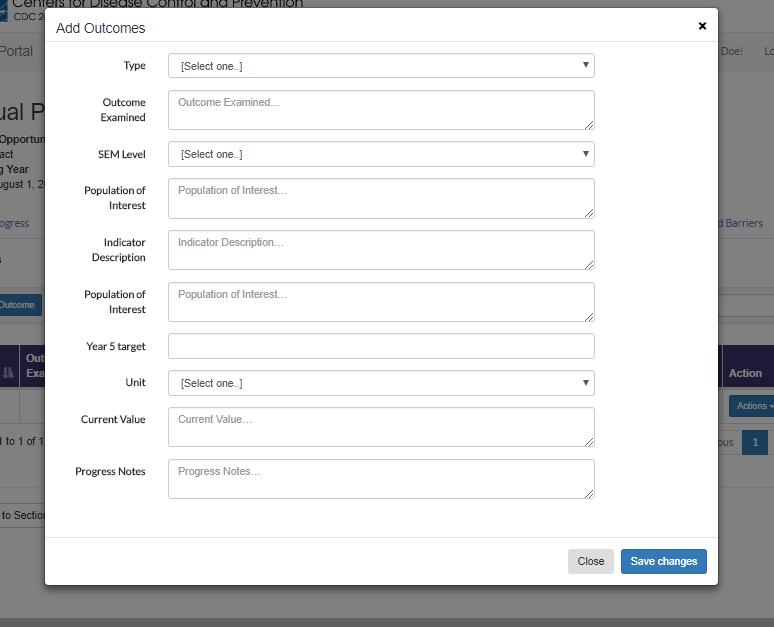Open the Unit dropdown

[381, 383]
